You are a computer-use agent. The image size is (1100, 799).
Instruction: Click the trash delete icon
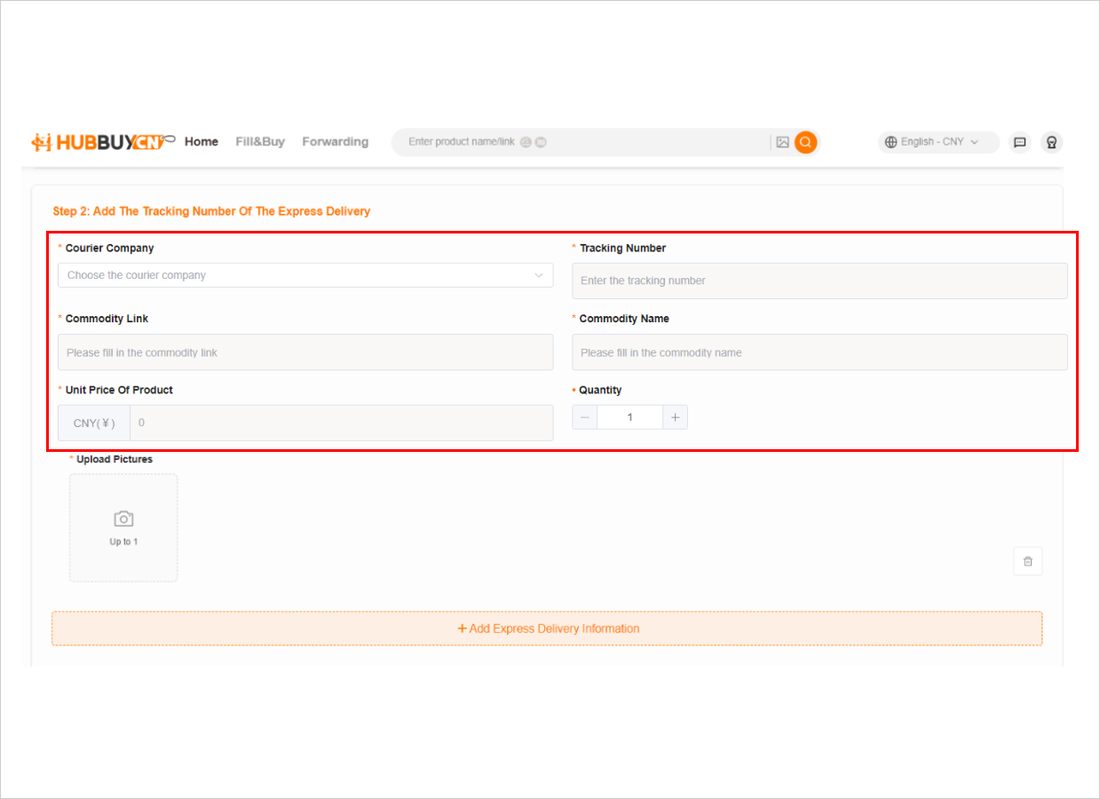1028,561
